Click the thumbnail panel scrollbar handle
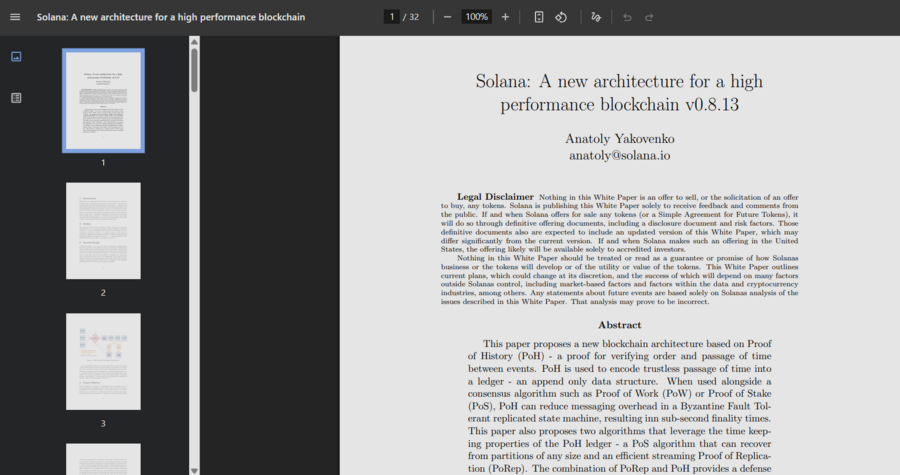900x475 pixels. (x=195, y=70)
